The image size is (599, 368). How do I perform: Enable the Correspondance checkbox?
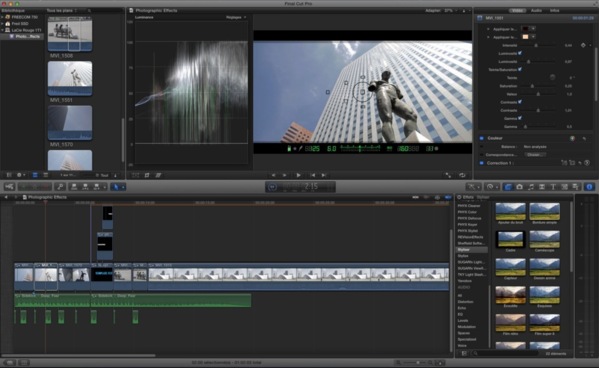481,155
